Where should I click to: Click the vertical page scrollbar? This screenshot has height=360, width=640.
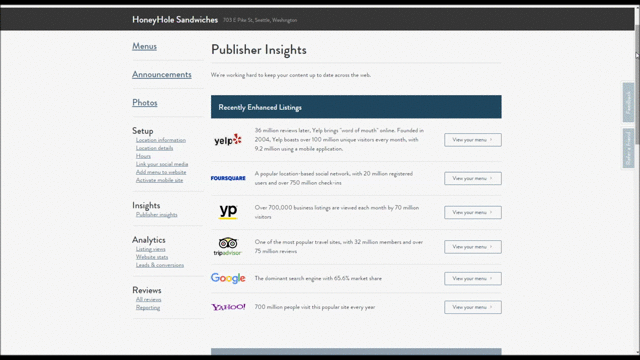tap(637, 180)
